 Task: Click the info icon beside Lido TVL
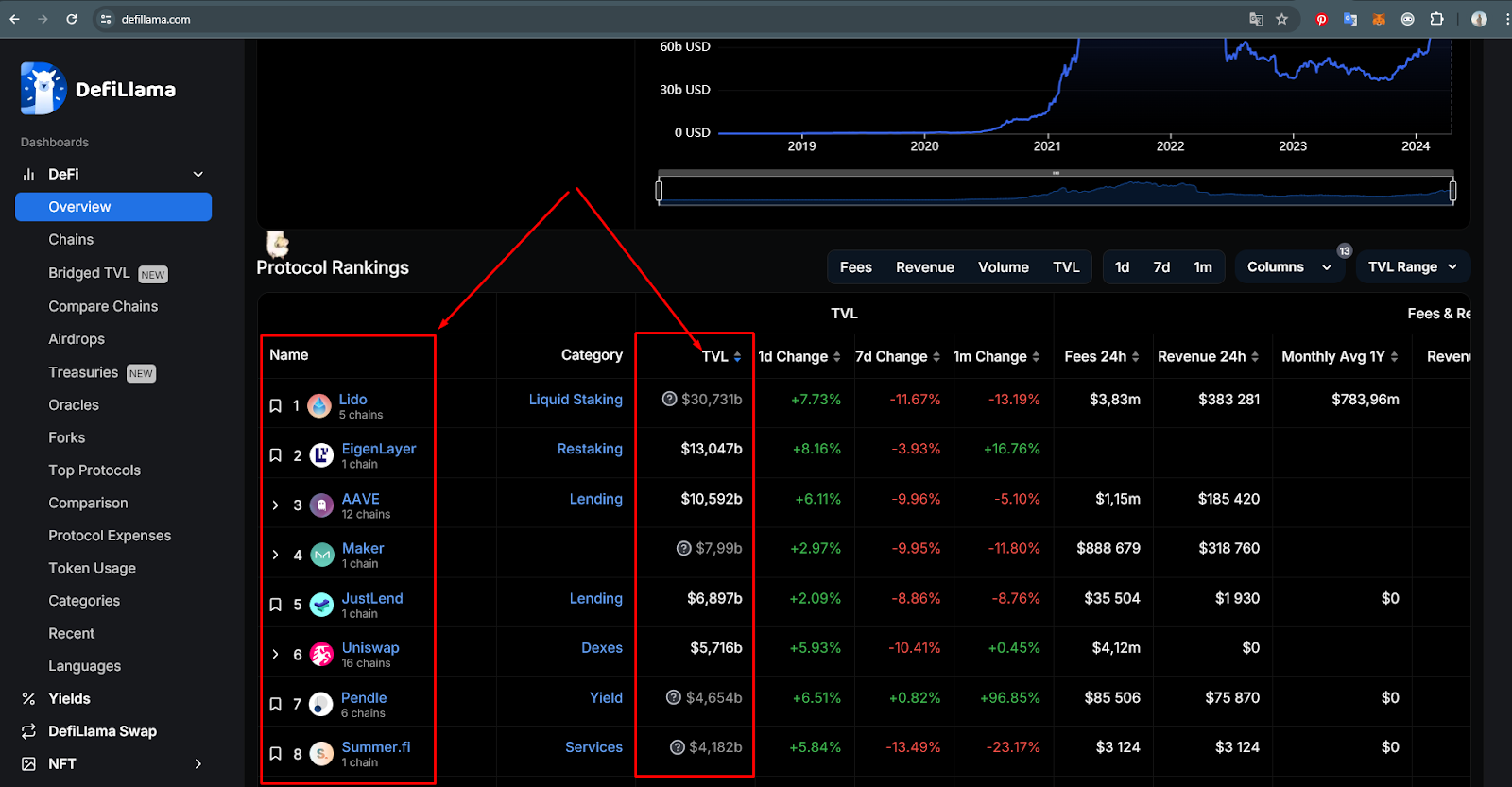tap(670, 399)
